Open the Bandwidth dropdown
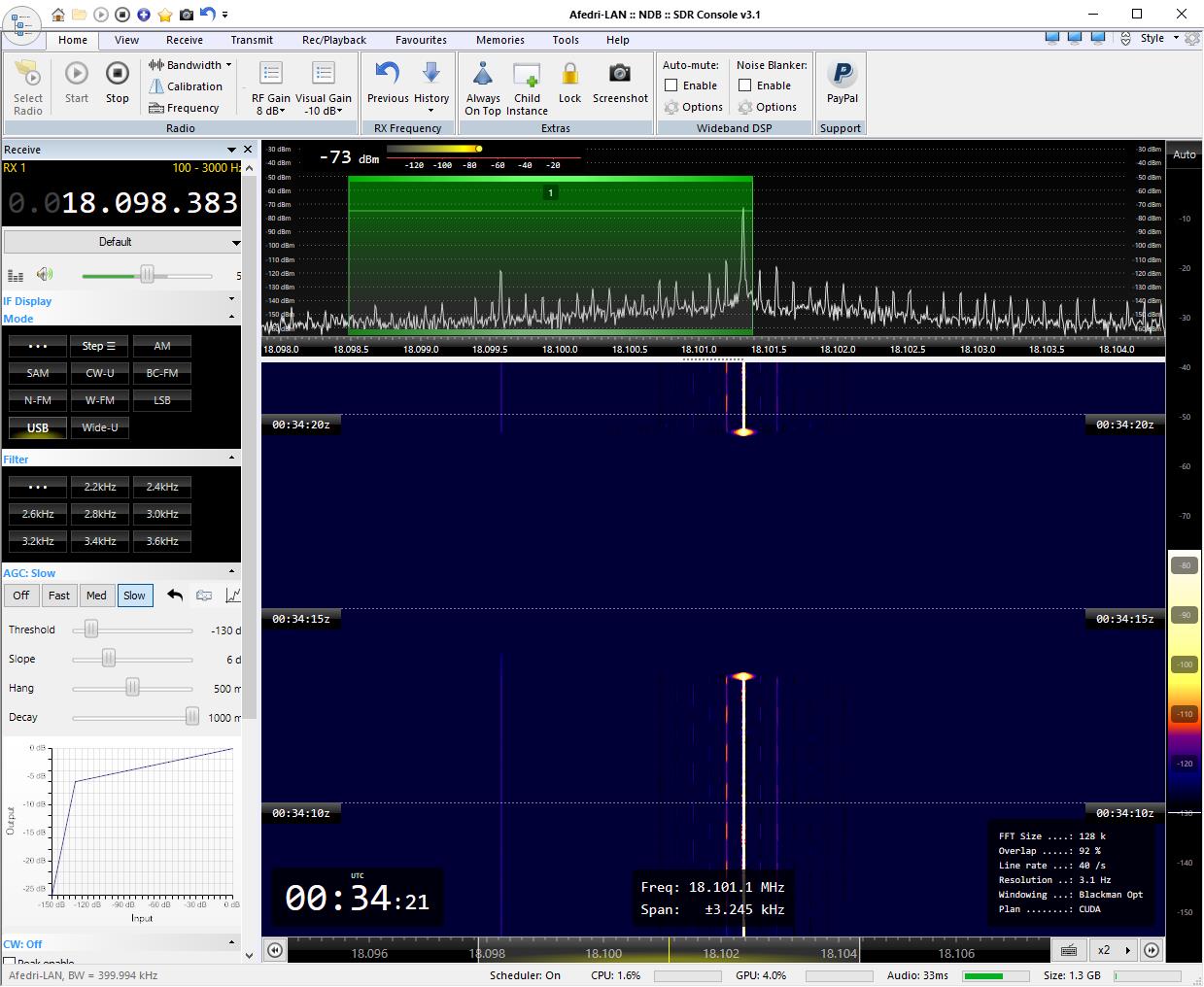 (x=190, y=65)
